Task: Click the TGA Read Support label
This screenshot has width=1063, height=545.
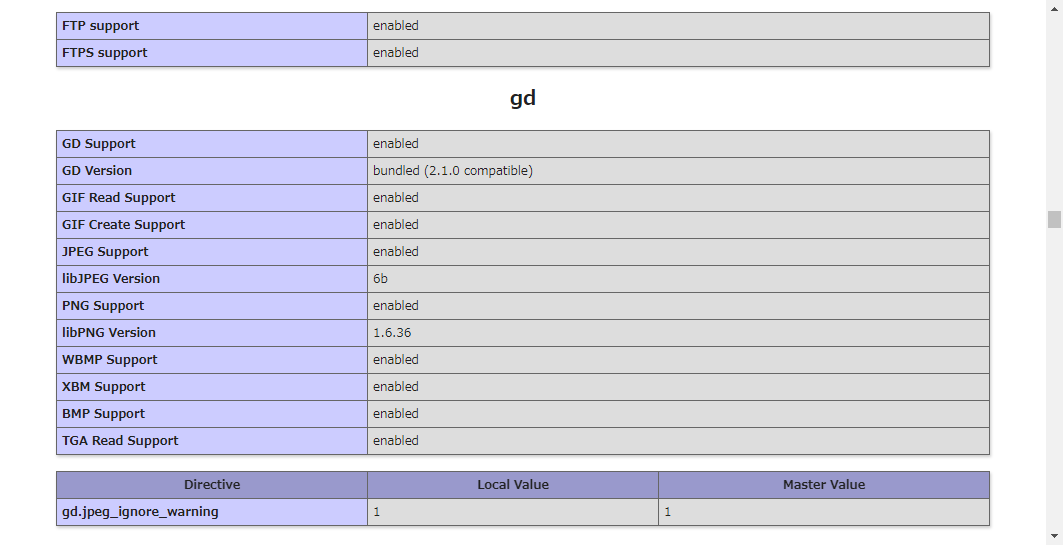Action: (120, 441)
